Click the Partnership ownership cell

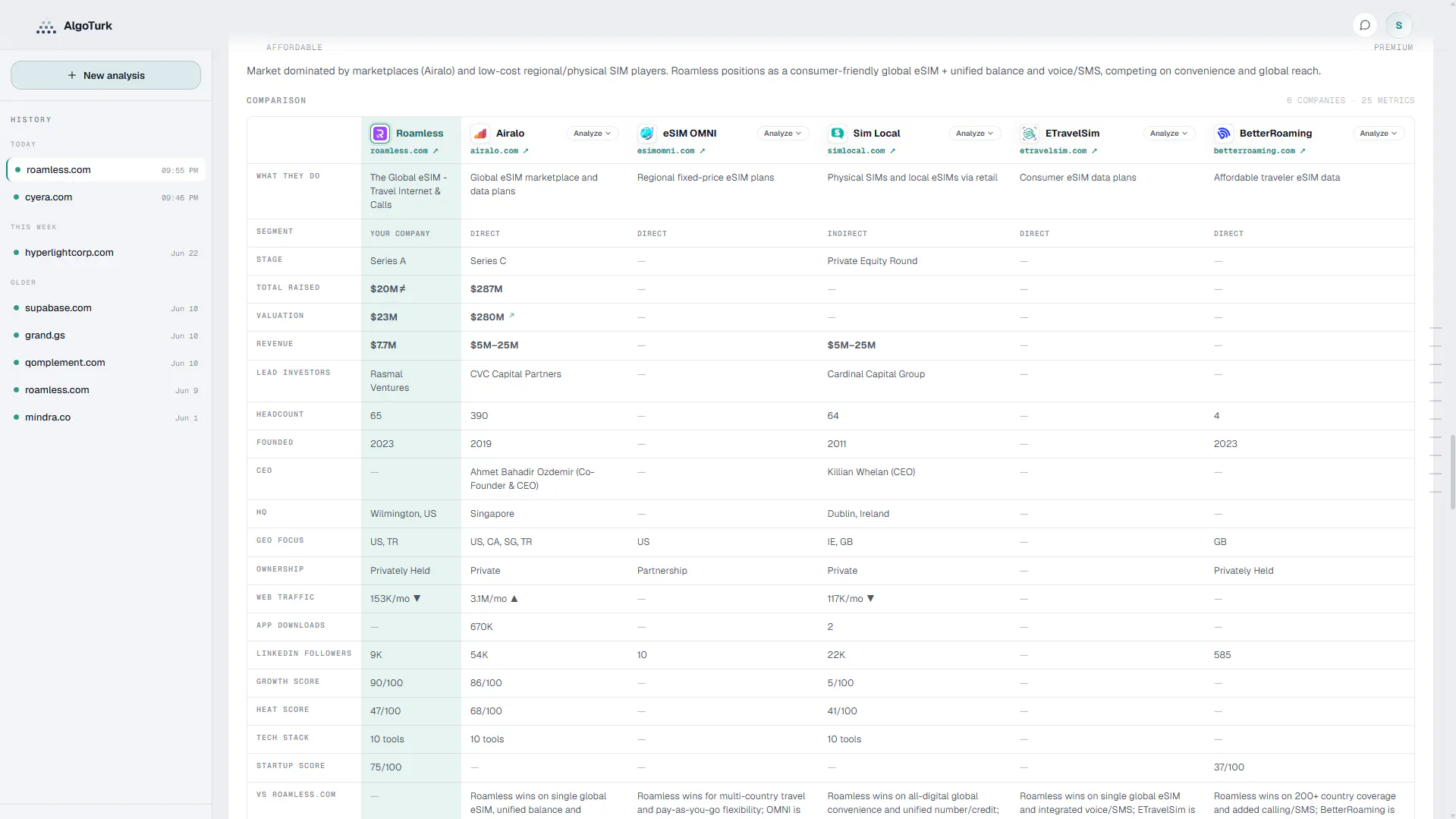coord(662,571)
